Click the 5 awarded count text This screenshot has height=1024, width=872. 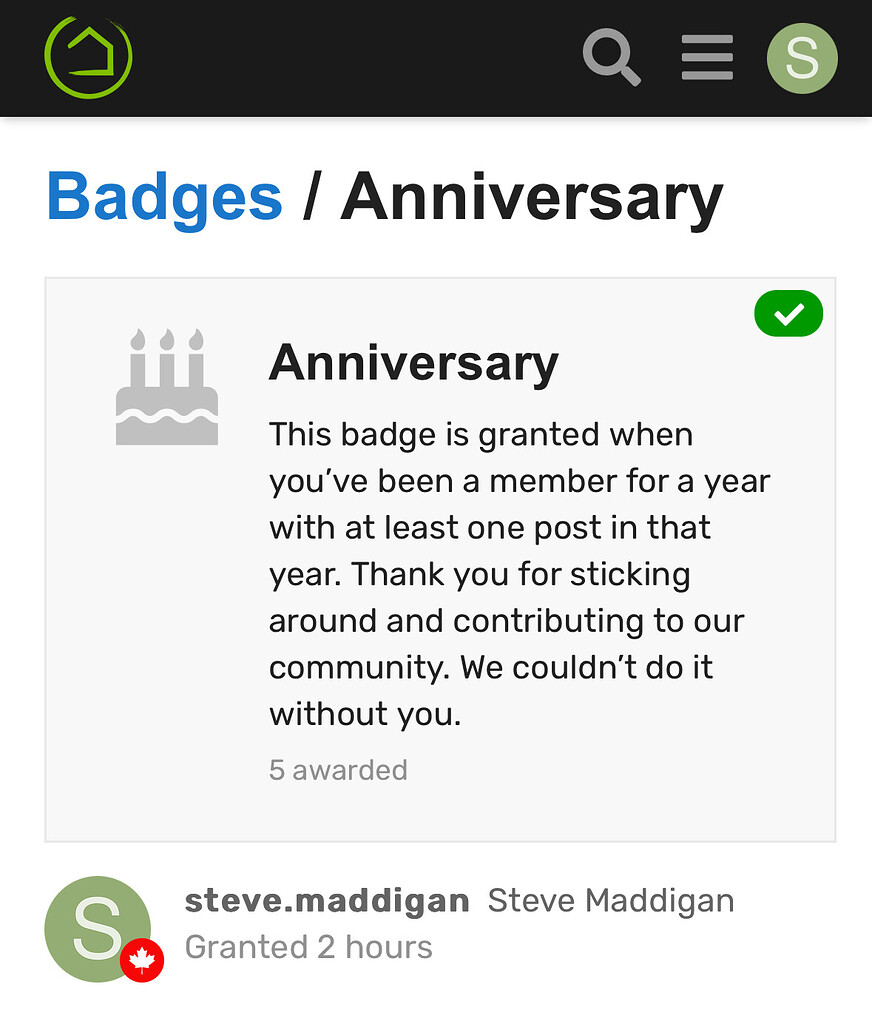click(338, 770)
